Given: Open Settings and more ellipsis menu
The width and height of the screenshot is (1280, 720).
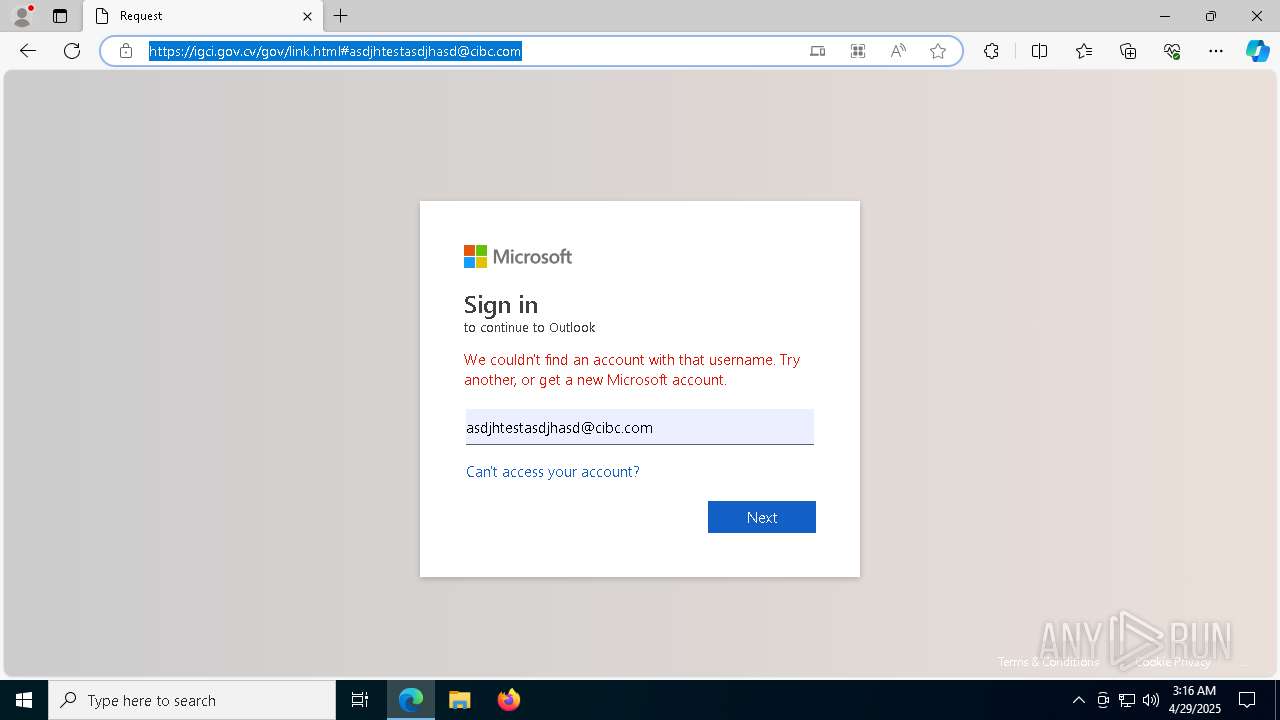Looking at the screenshot, I should tap(1216, 51).
